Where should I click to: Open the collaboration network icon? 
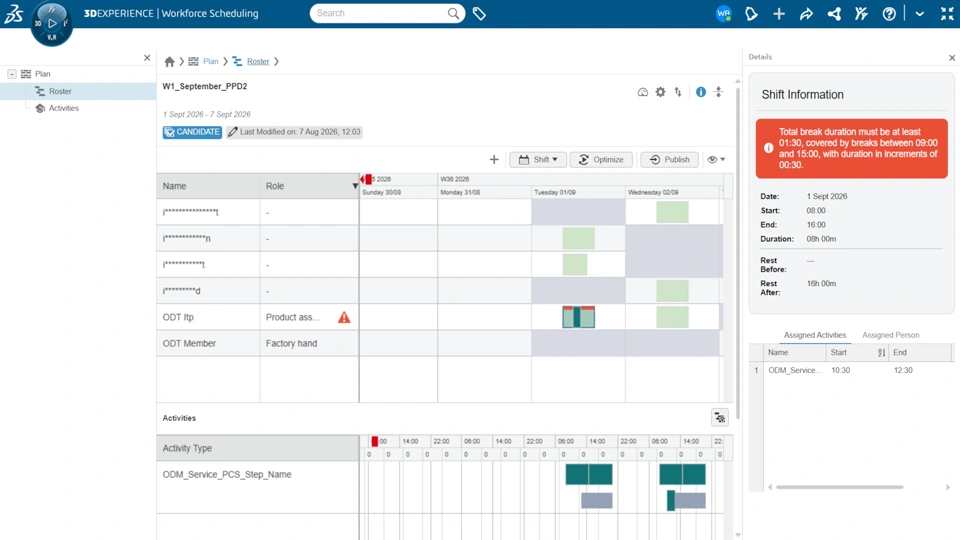click(834, 13)
